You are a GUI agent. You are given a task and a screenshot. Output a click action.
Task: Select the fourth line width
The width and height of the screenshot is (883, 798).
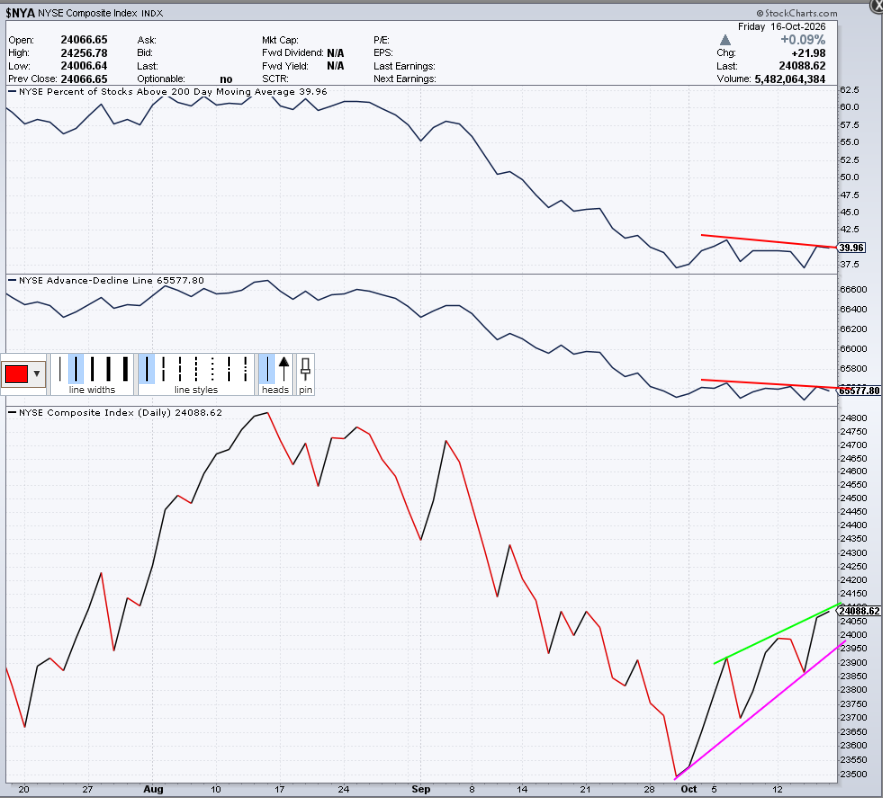pos(108,369)
